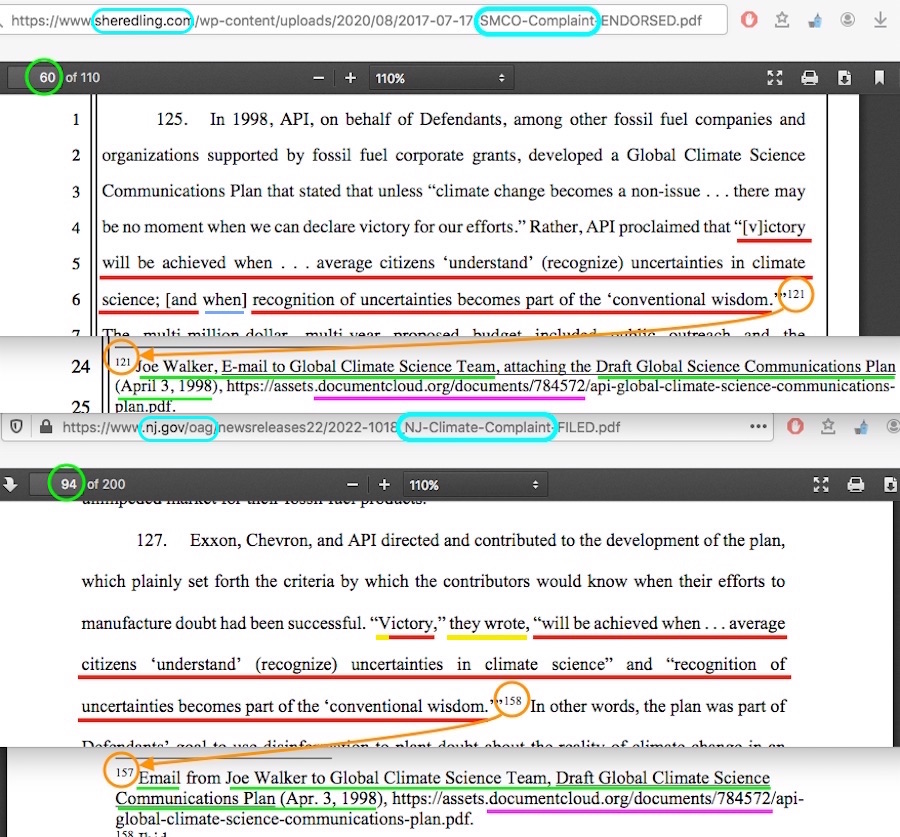
Task: Open tracking protection shield beside nj.gov URL
Action: [x=18, y=427]
